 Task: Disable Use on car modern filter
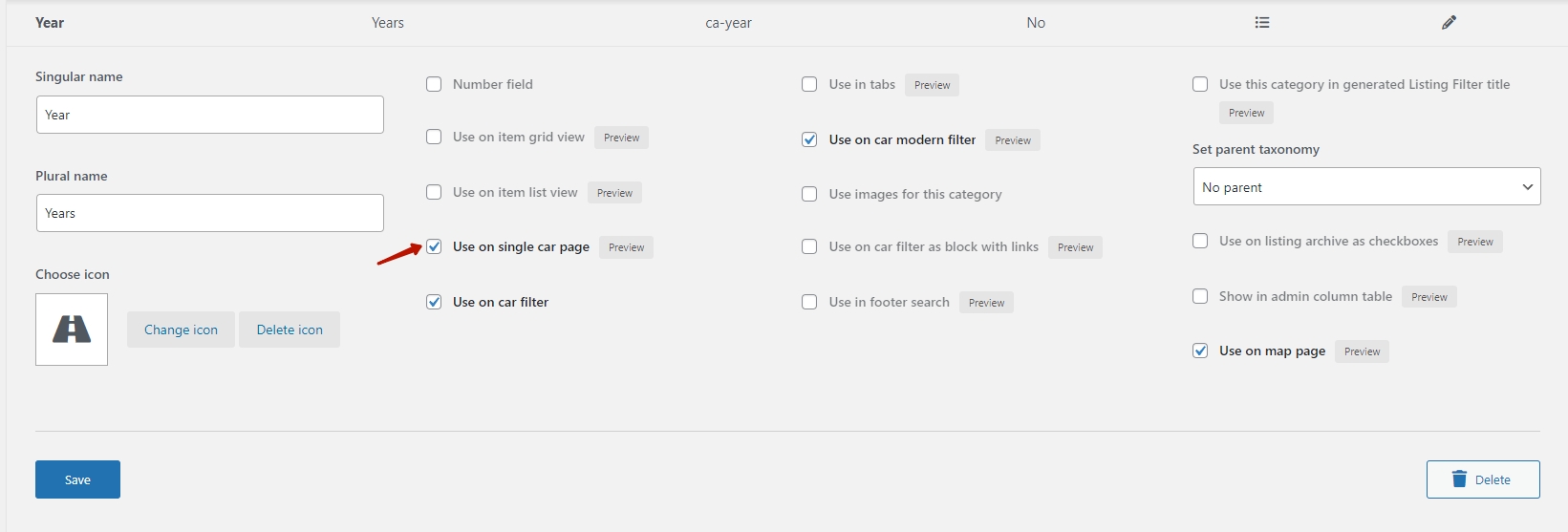point(809,139)
